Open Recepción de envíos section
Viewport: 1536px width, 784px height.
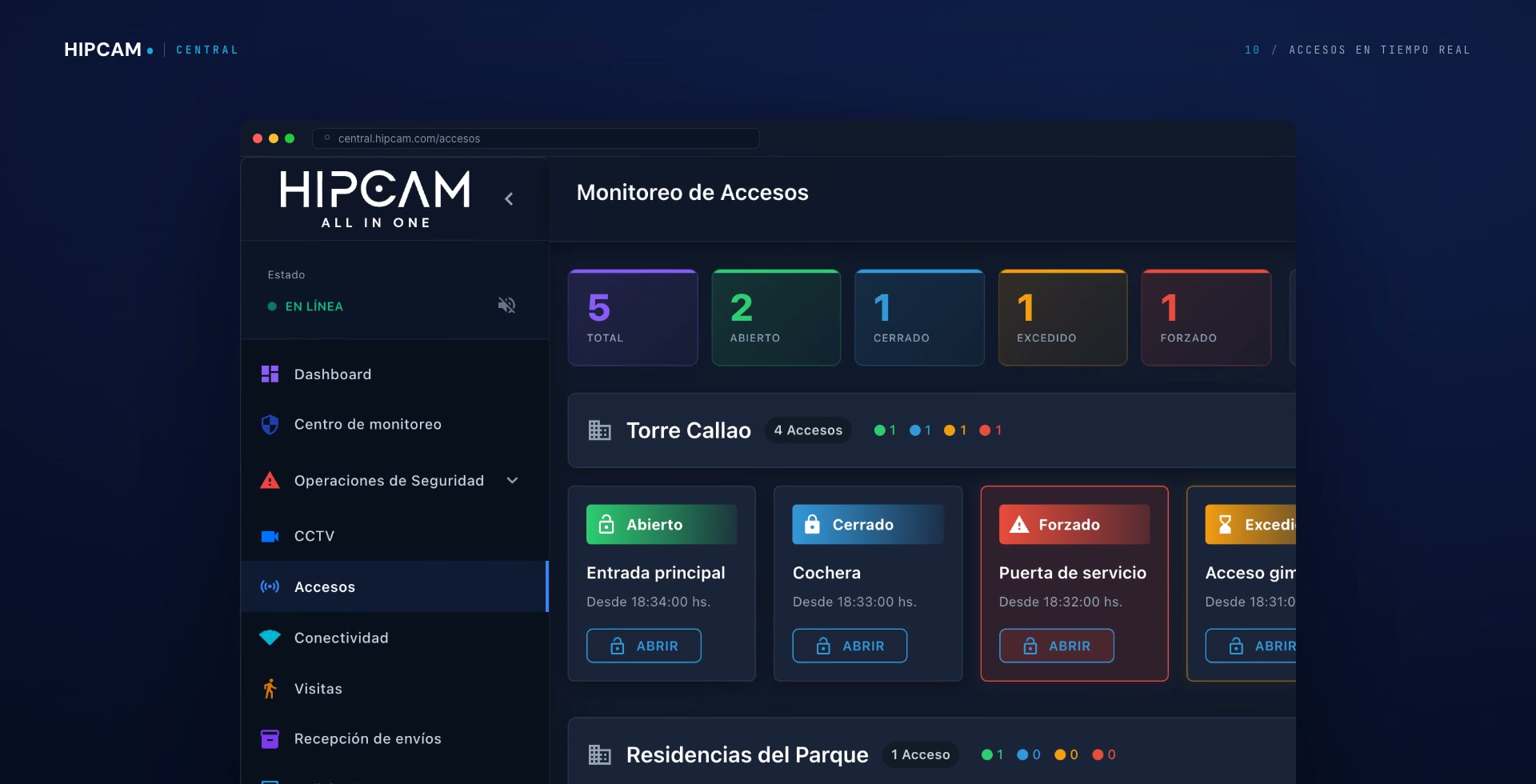394,739
